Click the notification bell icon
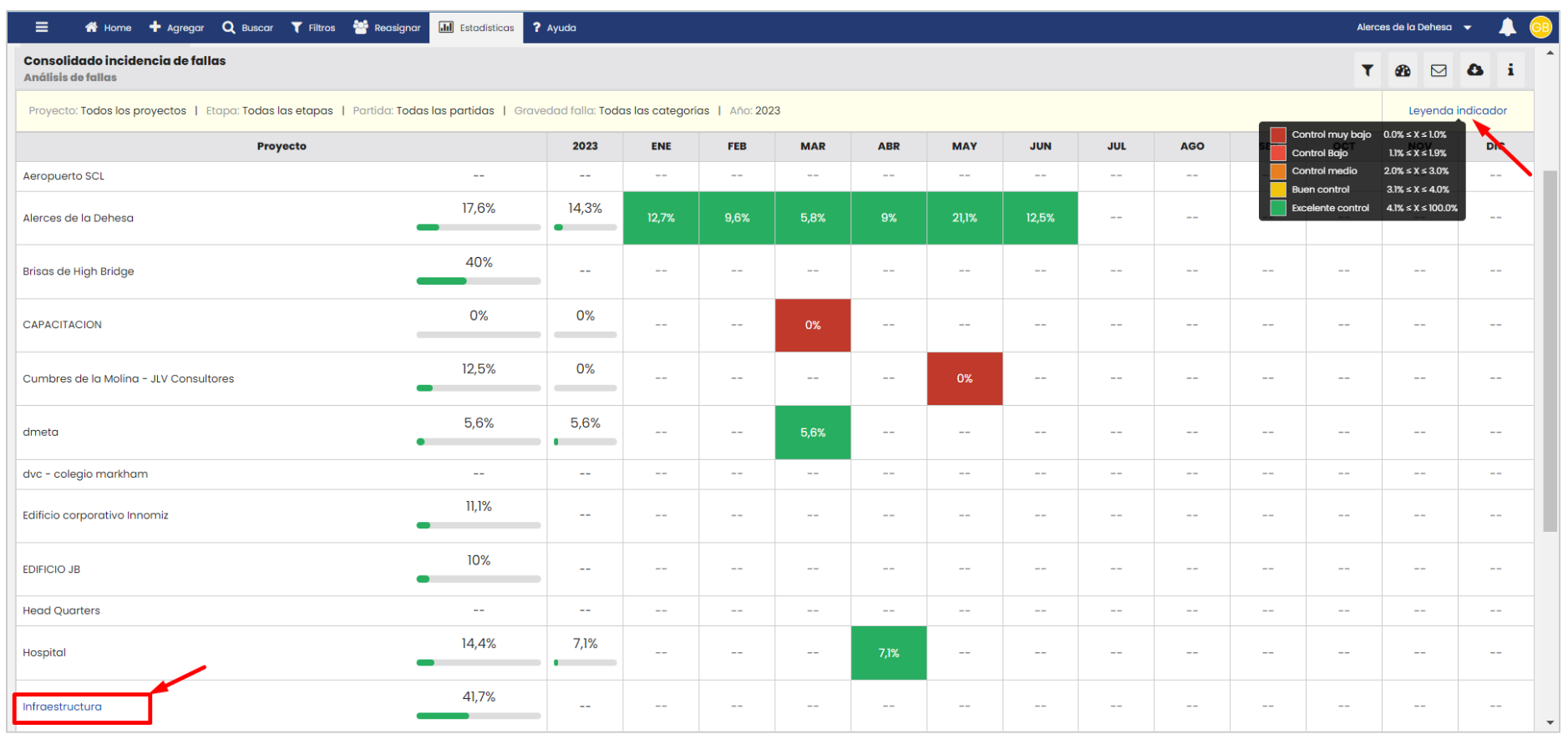The height and width of the screenshot is (744, 1568). 1507,28
